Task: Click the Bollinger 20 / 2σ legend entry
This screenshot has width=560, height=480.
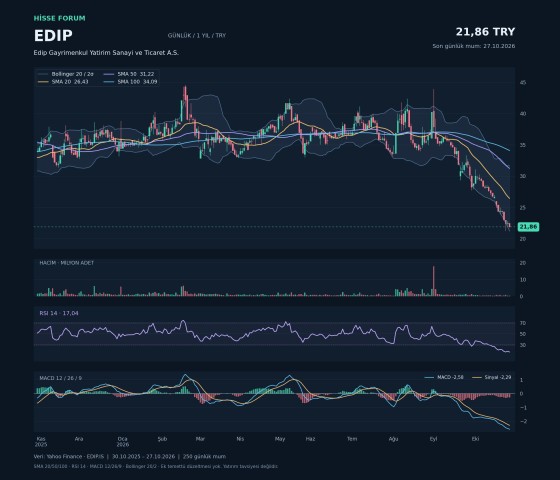Action: [66, 74]
